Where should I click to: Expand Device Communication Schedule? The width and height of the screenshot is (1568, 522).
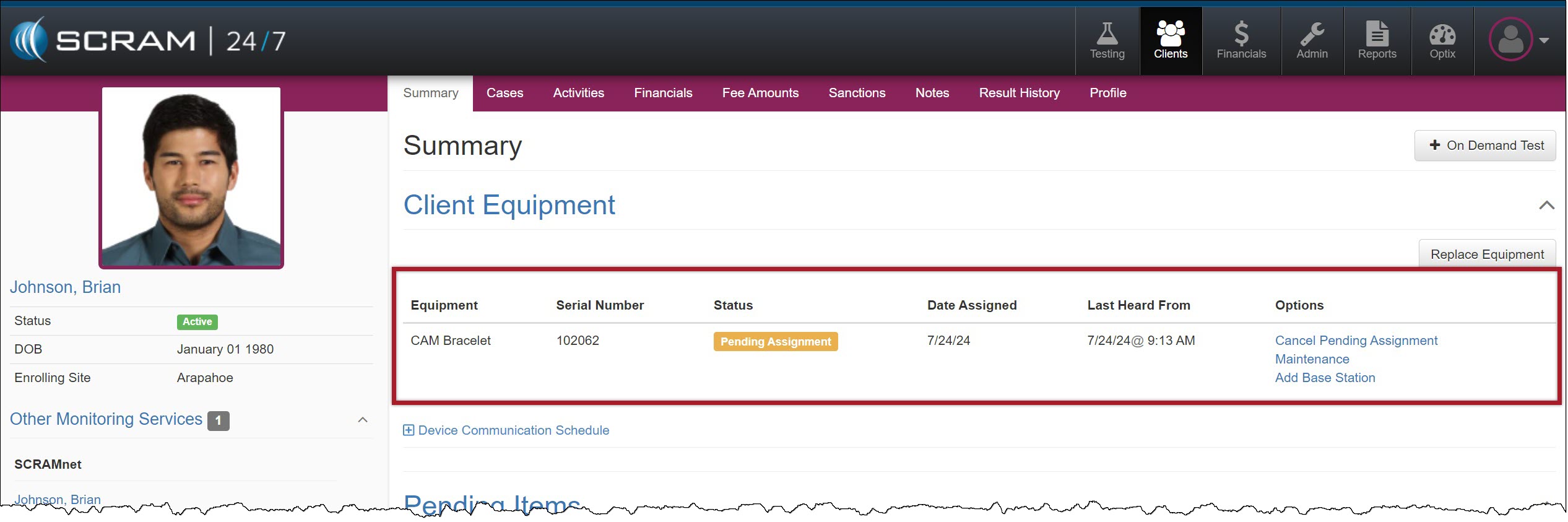409,430
